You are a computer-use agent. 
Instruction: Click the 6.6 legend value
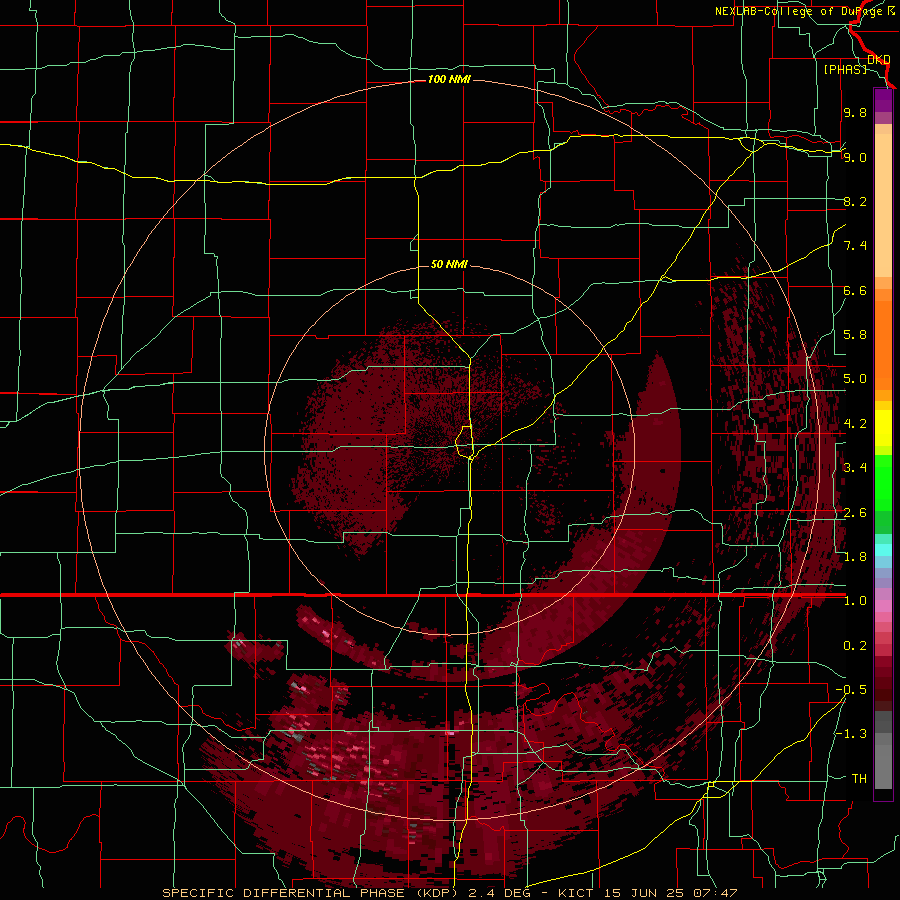coord(855,290)
